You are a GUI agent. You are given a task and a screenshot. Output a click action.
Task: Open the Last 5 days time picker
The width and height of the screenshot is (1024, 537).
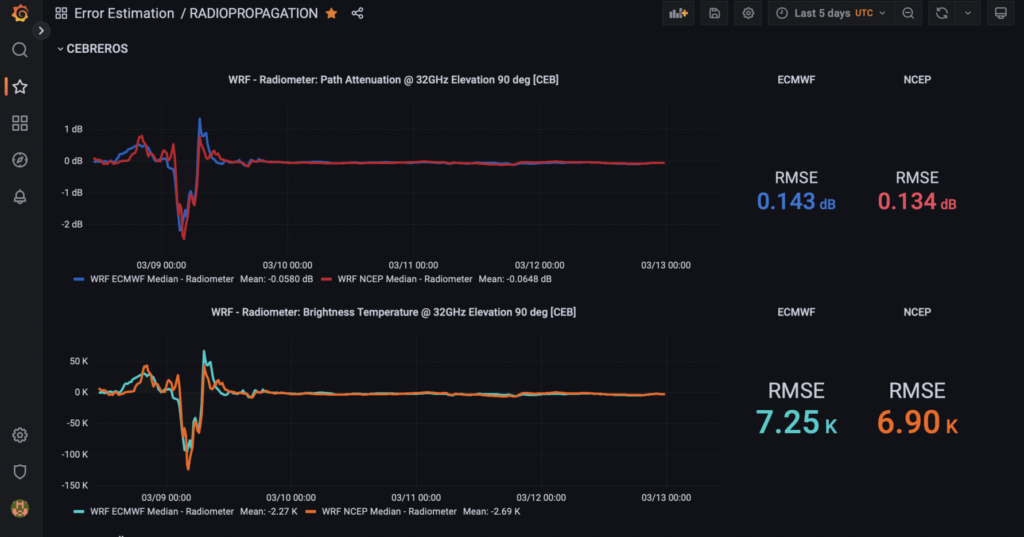(x=831, y=13)
